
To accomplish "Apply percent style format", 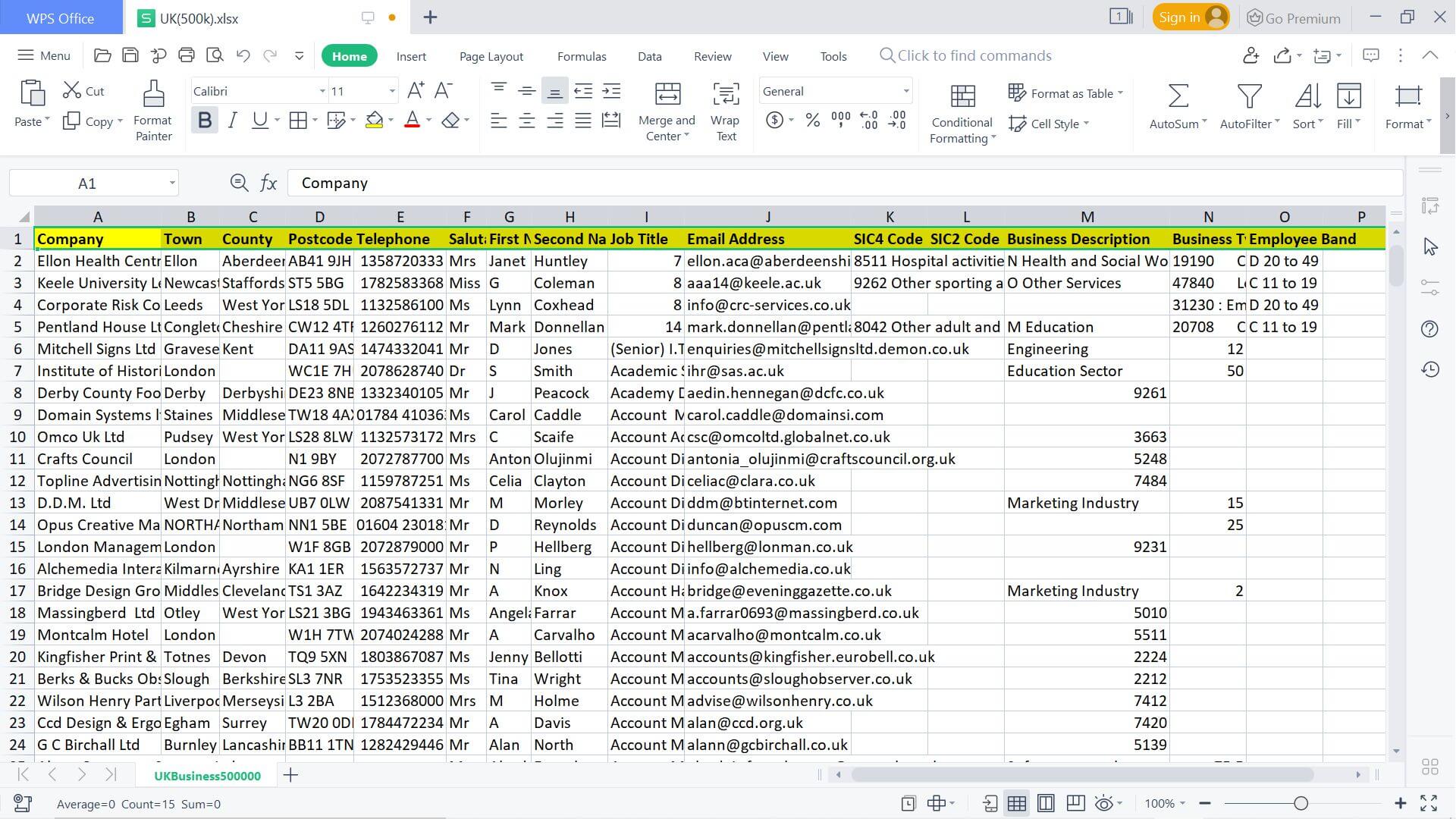I will pos(813,121).
